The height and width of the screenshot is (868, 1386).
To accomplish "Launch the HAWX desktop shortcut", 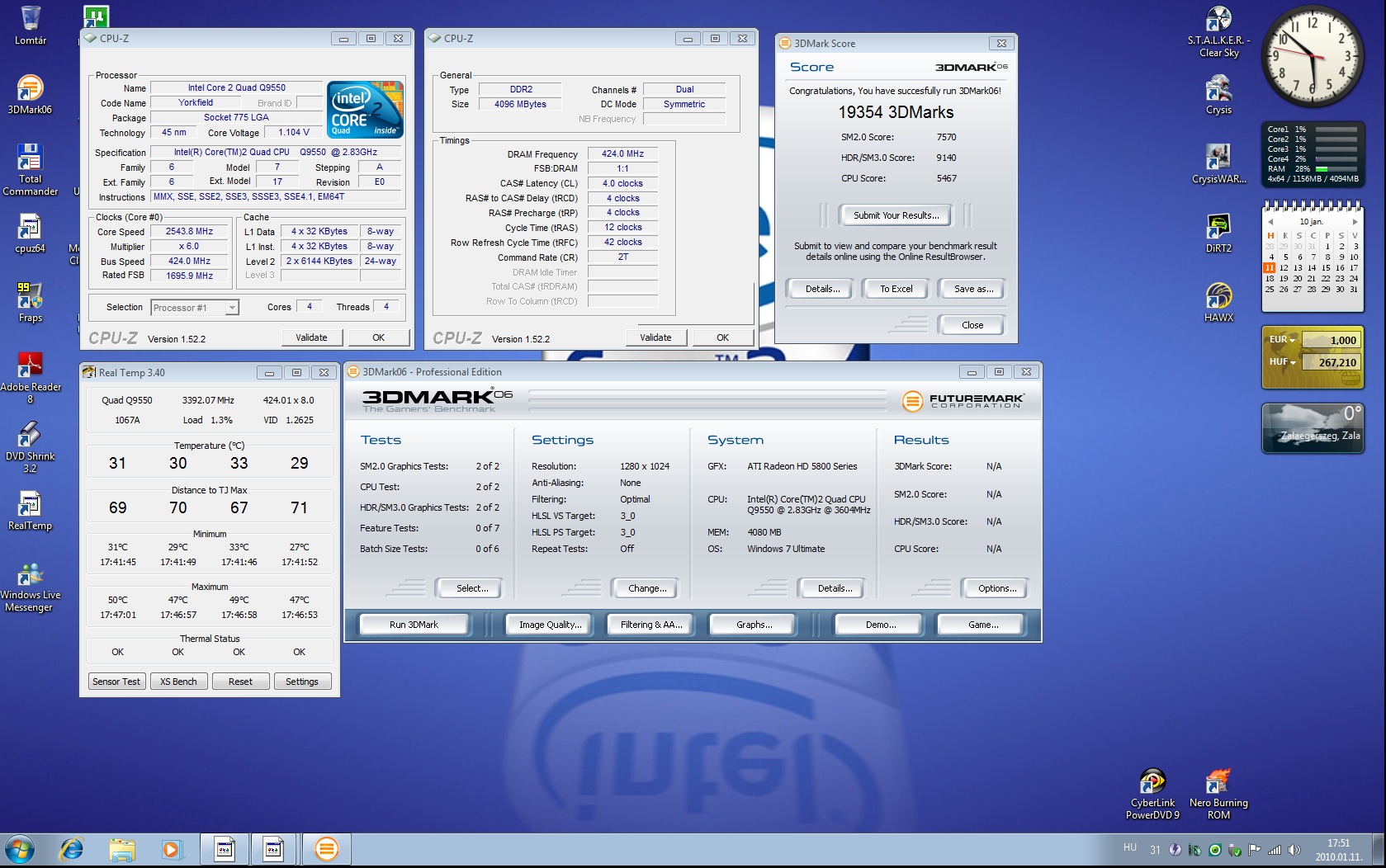I will click(x=1218, y=303).
